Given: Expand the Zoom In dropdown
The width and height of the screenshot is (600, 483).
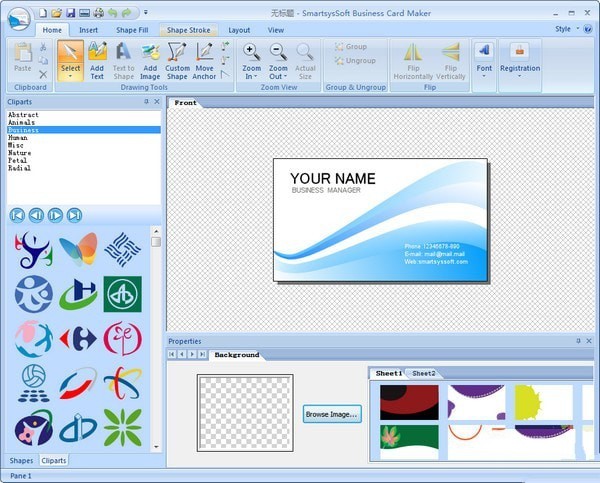Looking at the screenshot, I should point(255,77).
